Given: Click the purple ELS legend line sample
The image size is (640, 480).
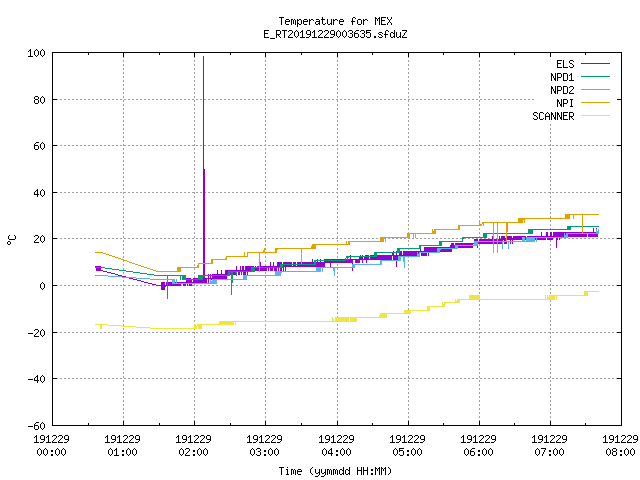Looking at the screenshot, I should pos(596,64).
